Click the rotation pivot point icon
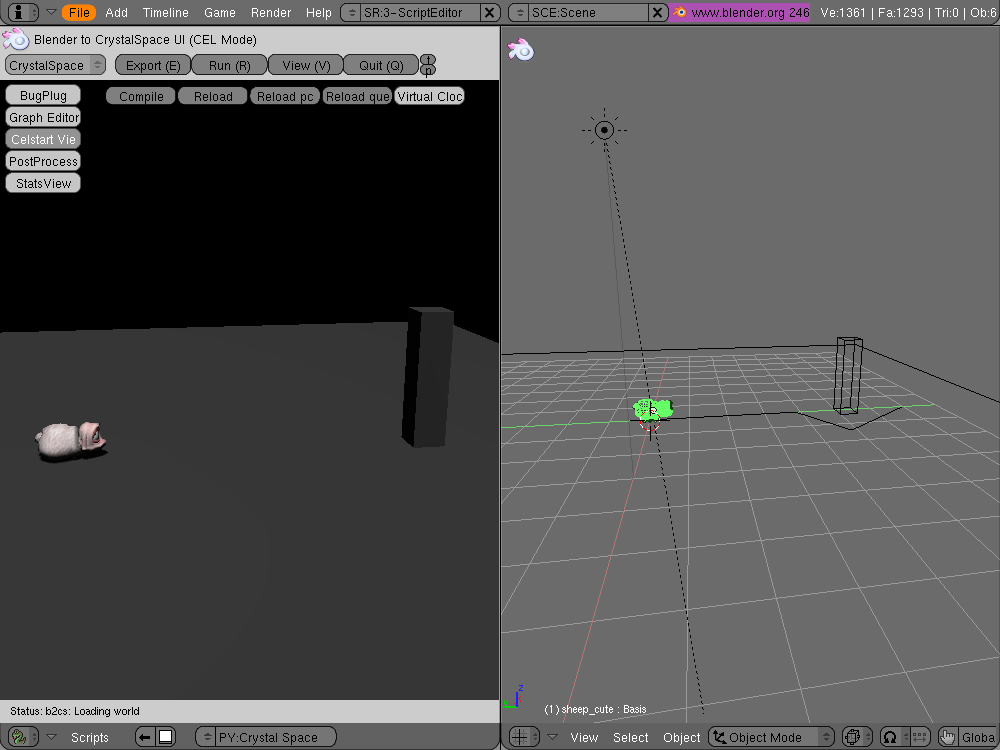1000x750 pixels. point(890,737)
